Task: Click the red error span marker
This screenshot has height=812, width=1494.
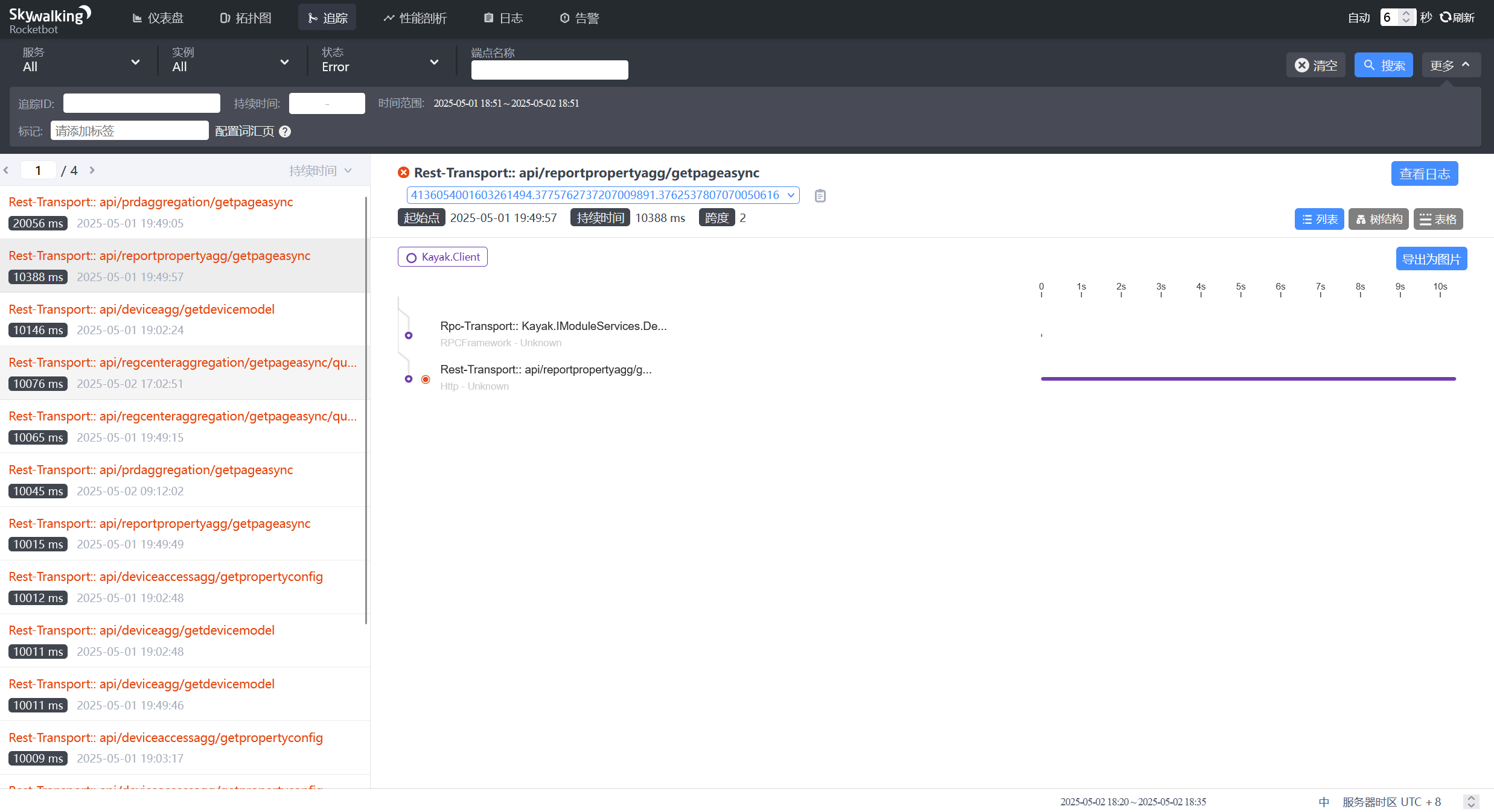Action: (426, 379)
